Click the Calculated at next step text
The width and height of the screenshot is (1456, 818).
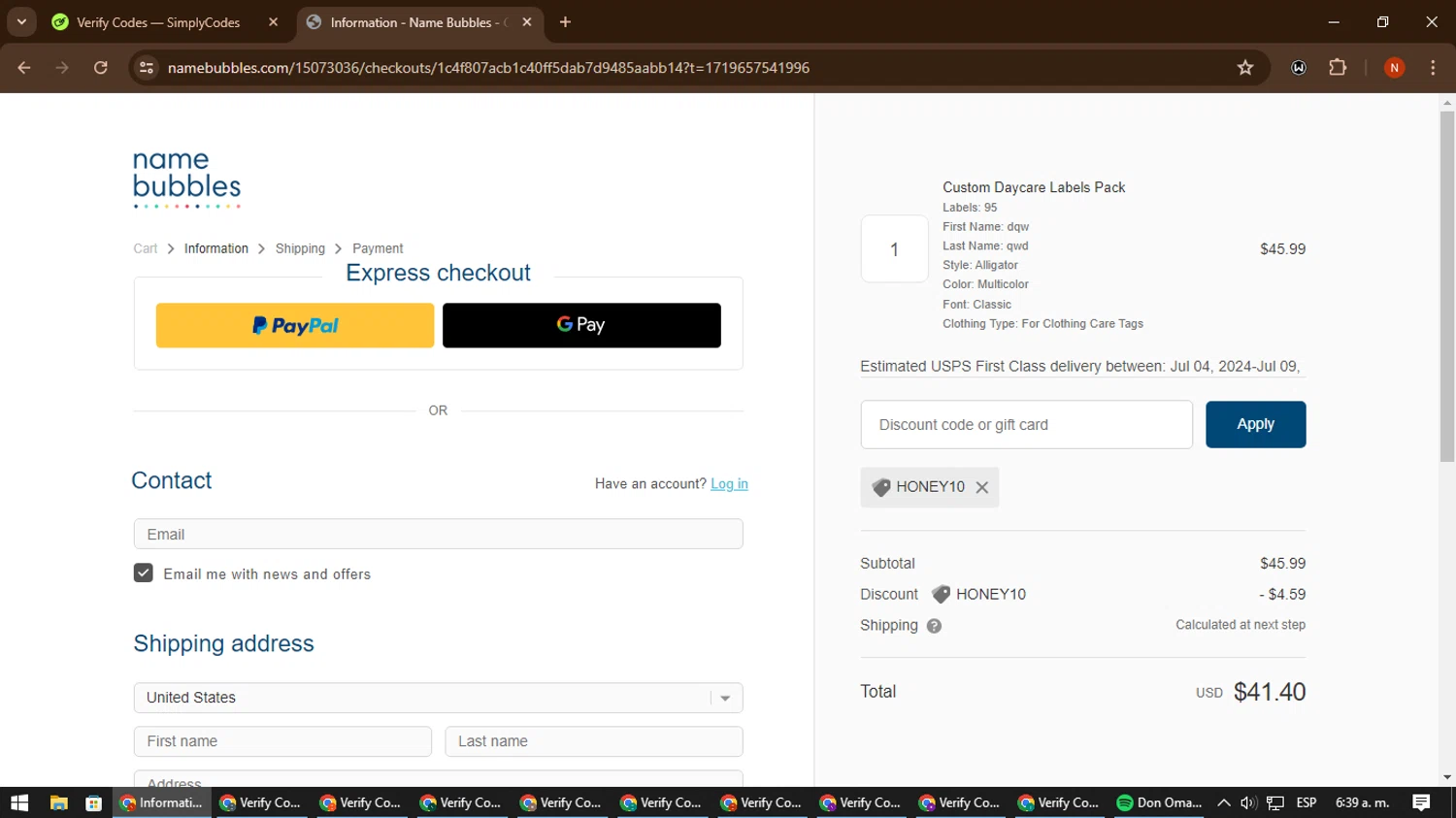pyautogui.click(x=1241, y=625)
